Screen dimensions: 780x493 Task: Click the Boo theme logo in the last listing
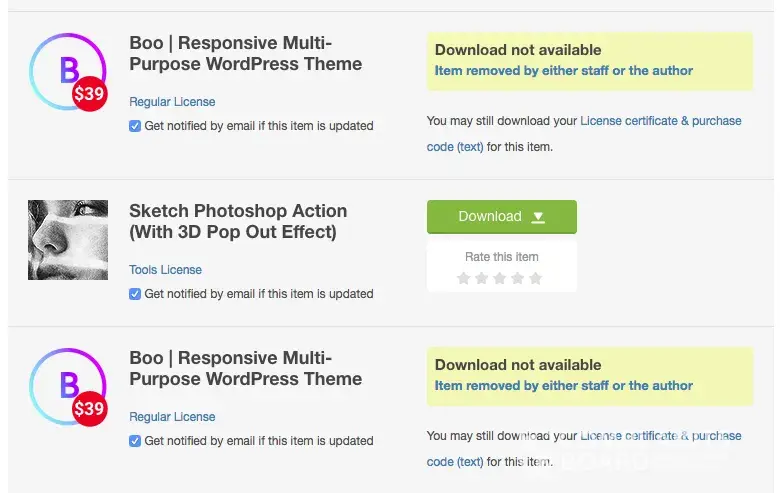click(62, 384)
